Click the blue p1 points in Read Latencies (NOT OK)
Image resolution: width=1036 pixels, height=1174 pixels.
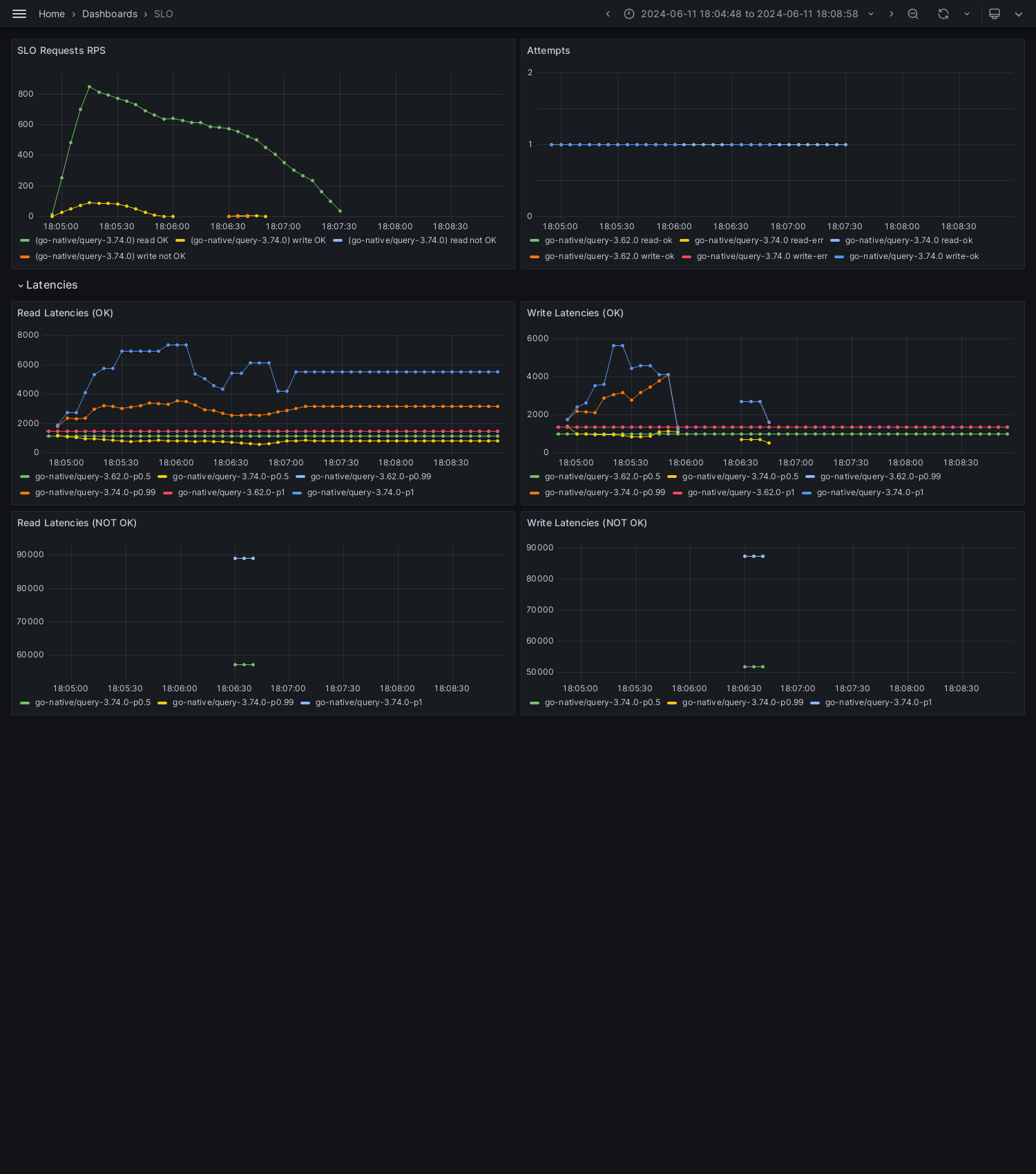coord(244,558)
